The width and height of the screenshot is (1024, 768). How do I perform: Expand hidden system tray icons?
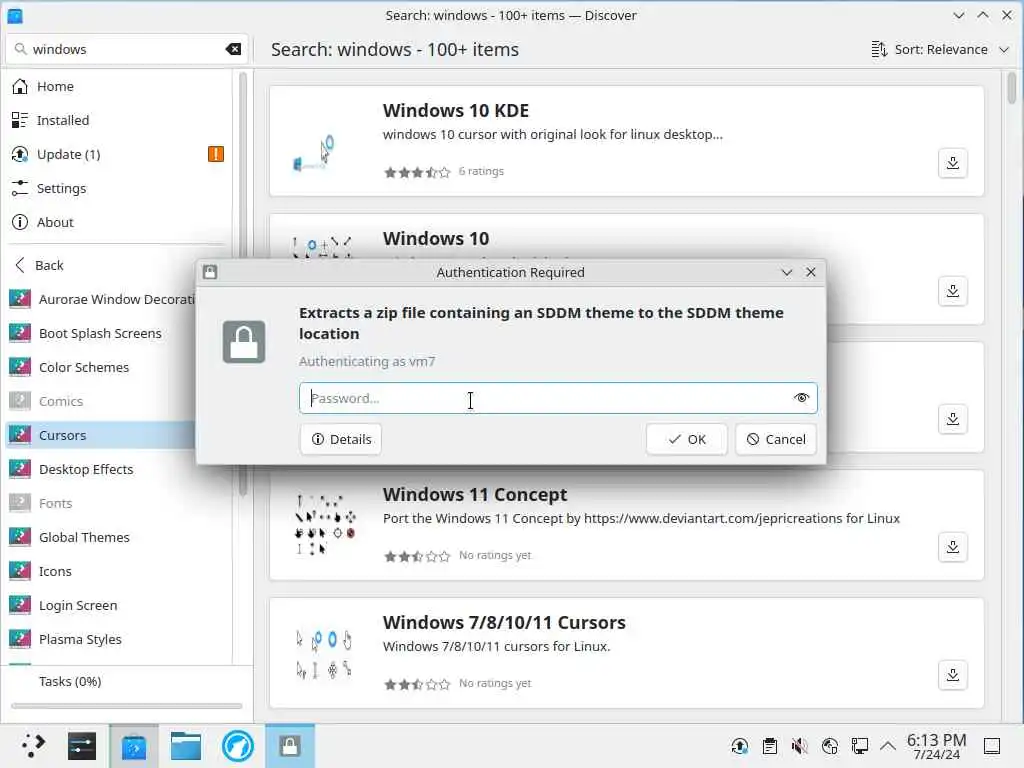[x=888, y=746]
